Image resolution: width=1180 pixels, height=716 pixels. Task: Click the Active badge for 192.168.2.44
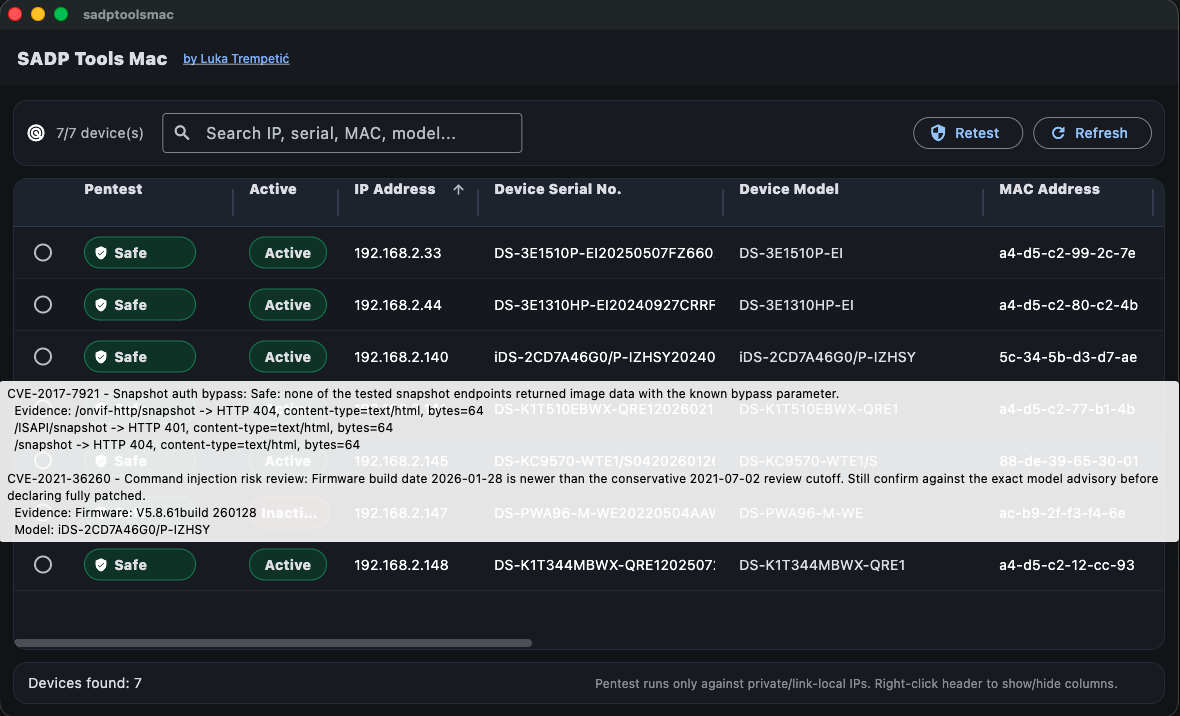(x=287, y=305)
